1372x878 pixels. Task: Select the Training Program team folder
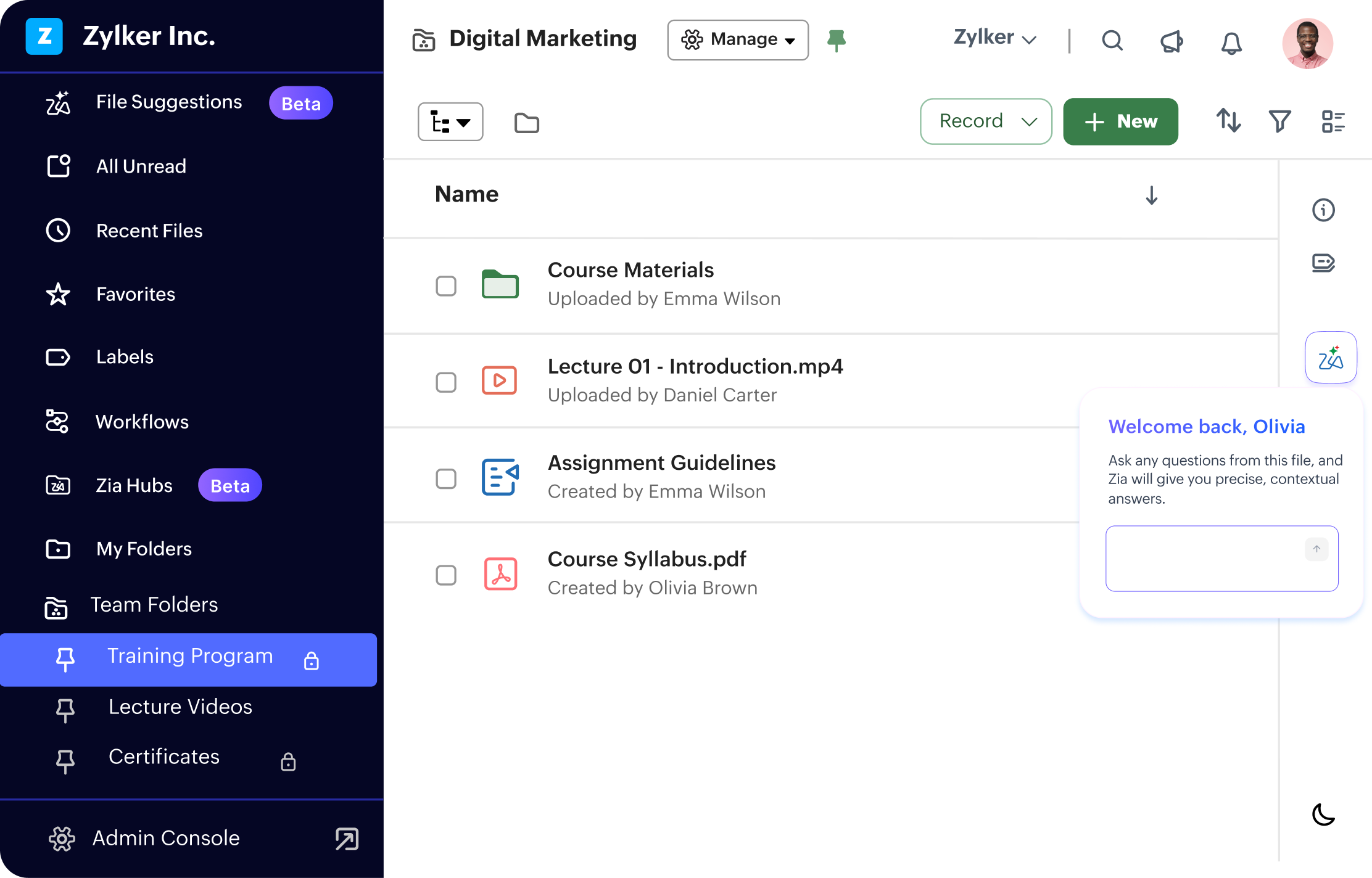pos(189,660)
